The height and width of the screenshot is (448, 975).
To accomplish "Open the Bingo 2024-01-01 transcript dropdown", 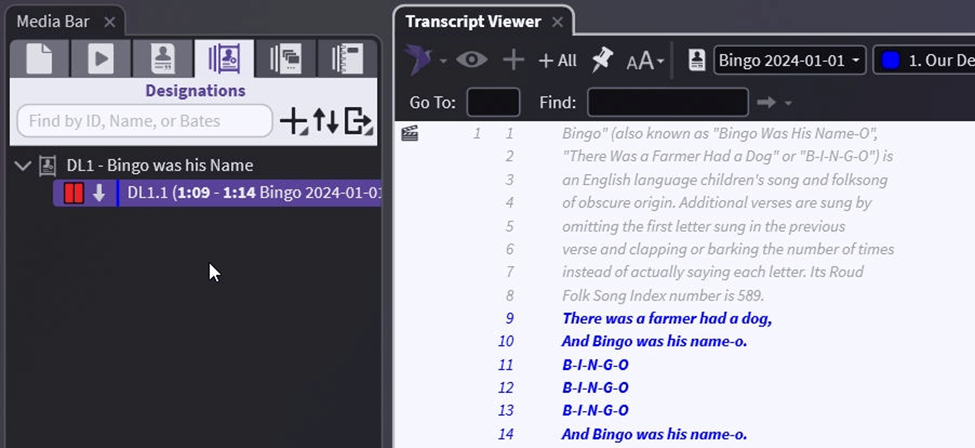I will [788, 60].
